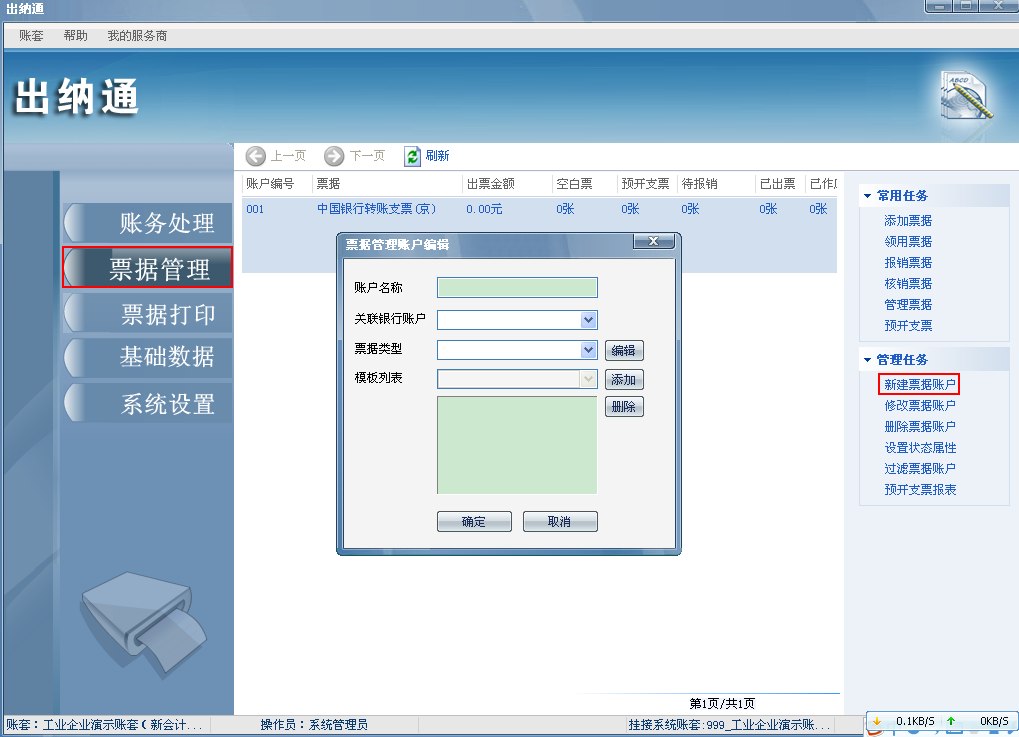Click the 预开支票报表 link
This screenshot has height=737, width=1019.
[x=920, y=490]
